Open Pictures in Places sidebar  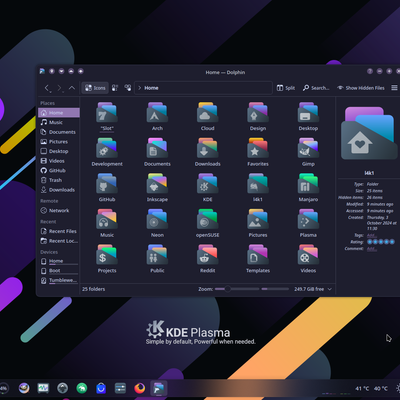59,142
